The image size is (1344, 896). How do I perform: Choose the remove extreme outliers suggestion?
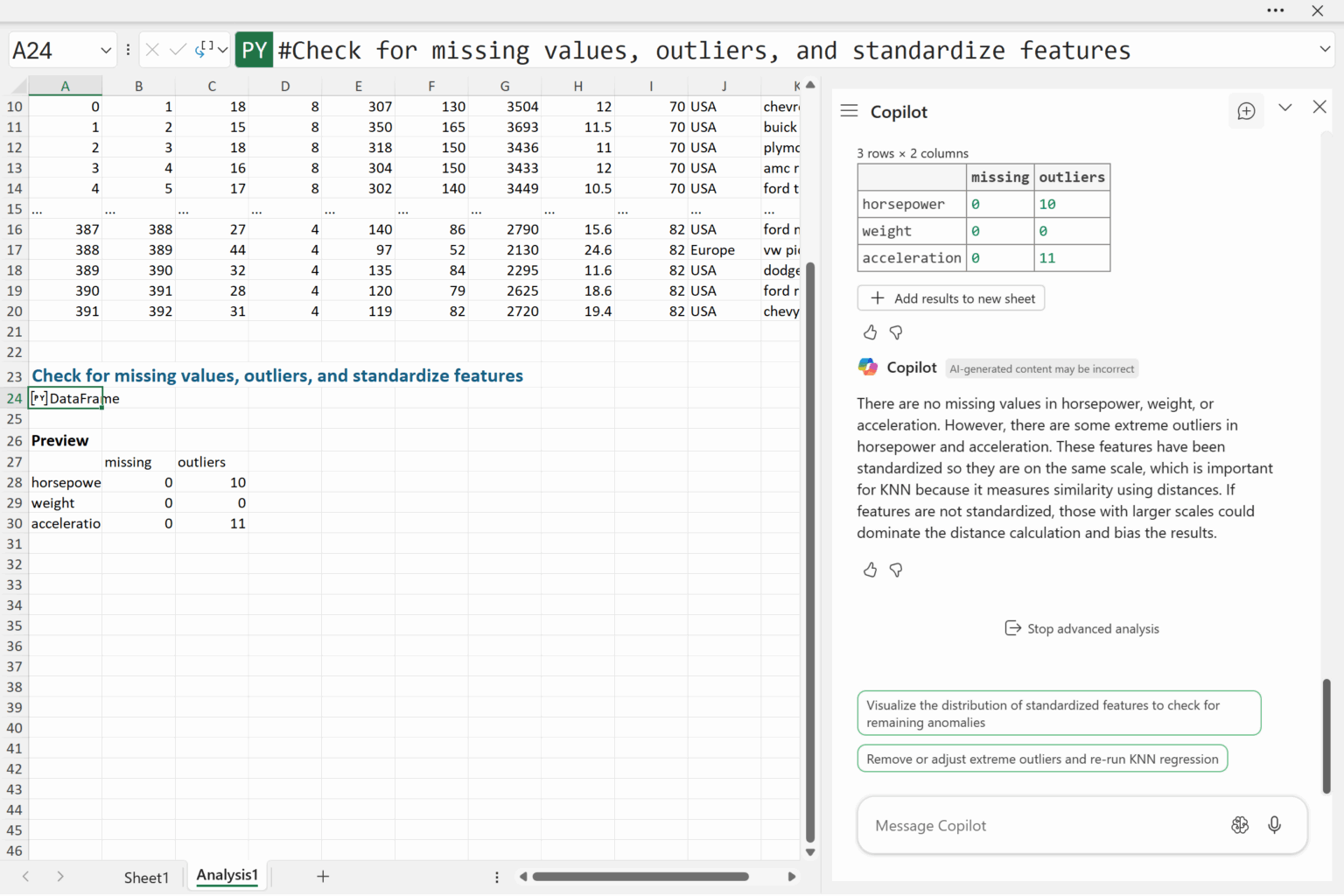click(x=1042, y=759)
